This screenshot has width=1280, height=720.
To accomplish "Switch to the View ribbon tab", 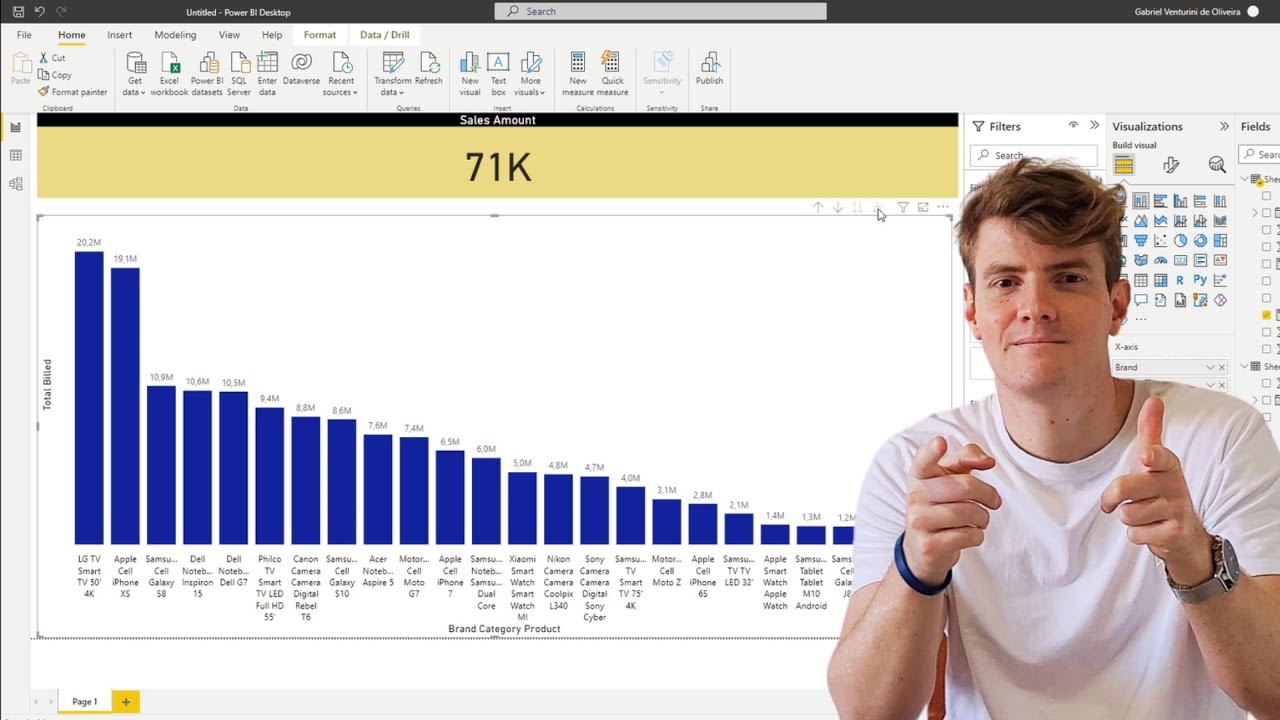I will tap(229, 35).
